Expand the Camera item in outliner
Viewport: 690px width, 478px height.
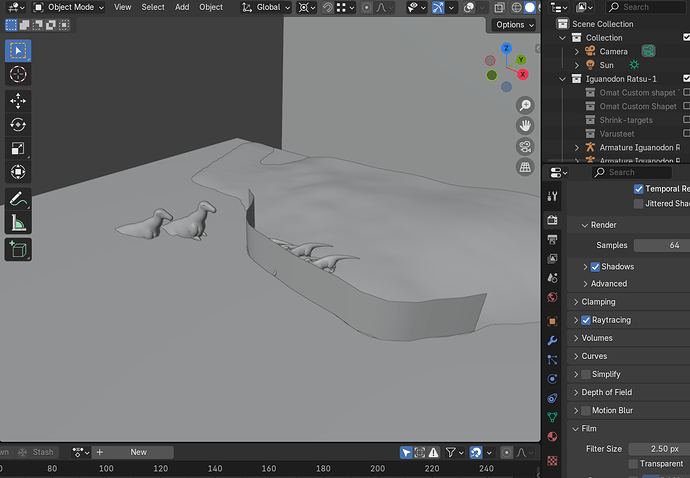(x=577, y=51)
